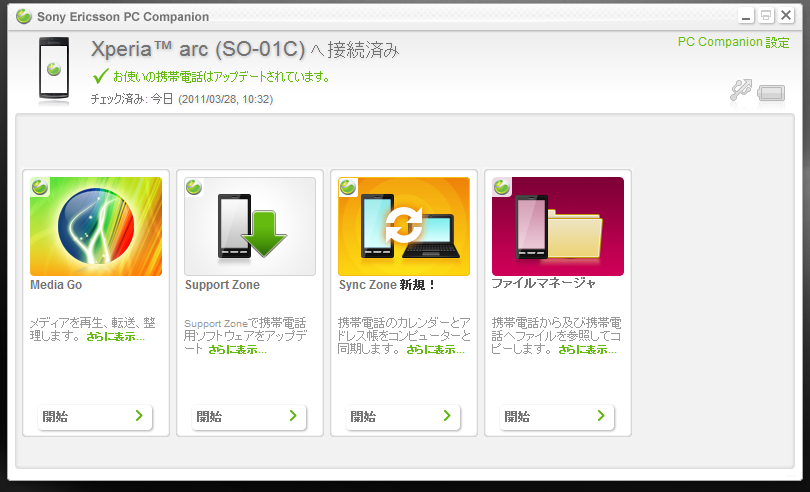Click the Support Zone title text
The height and width of the screenshot is (492, 810).
[x=222, y=285]
